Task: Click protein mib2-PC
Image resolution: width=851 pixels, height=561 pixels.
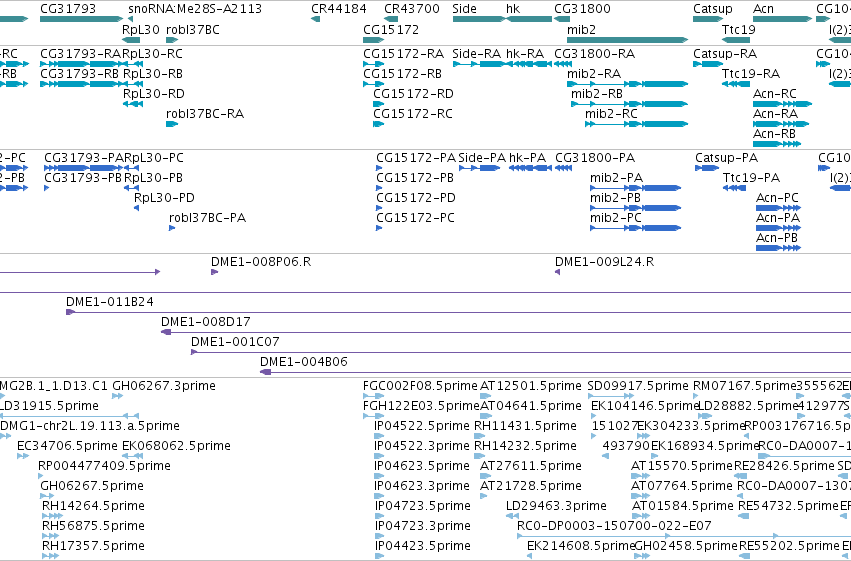Action: click(615, 218)
